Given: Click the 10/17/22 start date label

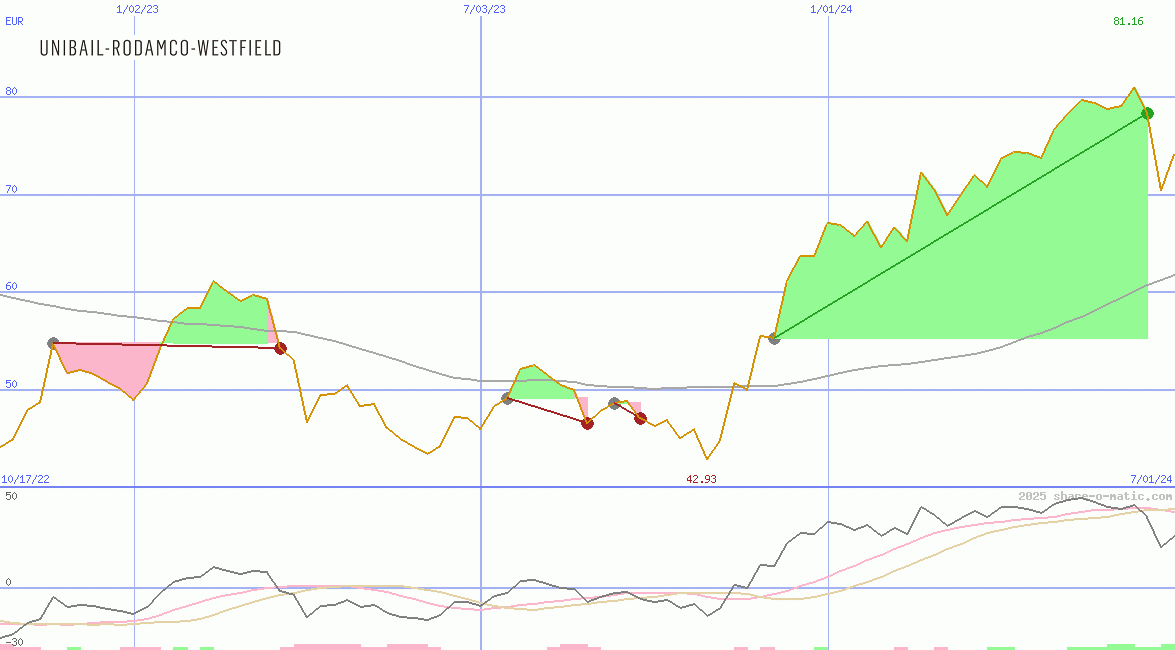Looking at the screenshot, I should pyautogui.click(x=25, y=479).
